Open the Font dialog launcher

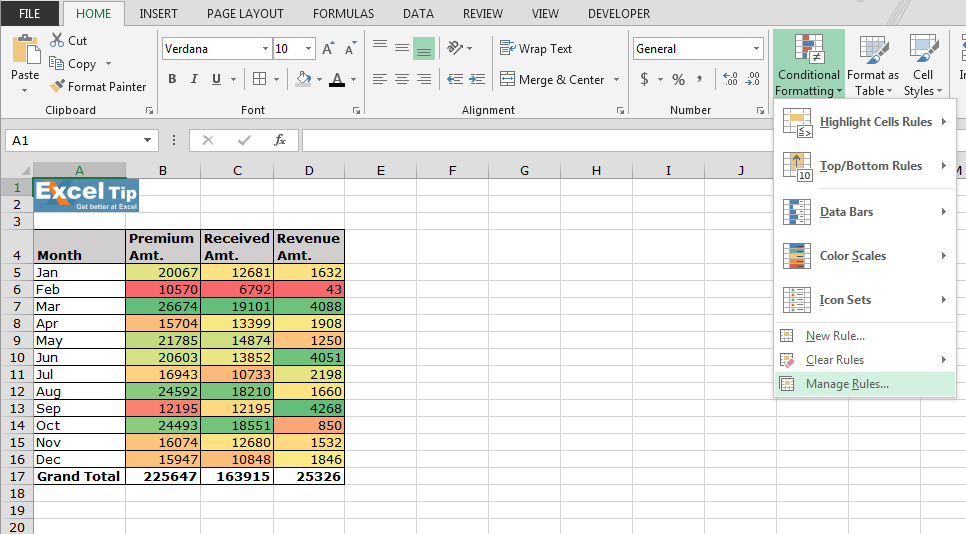tap(356, 110)
